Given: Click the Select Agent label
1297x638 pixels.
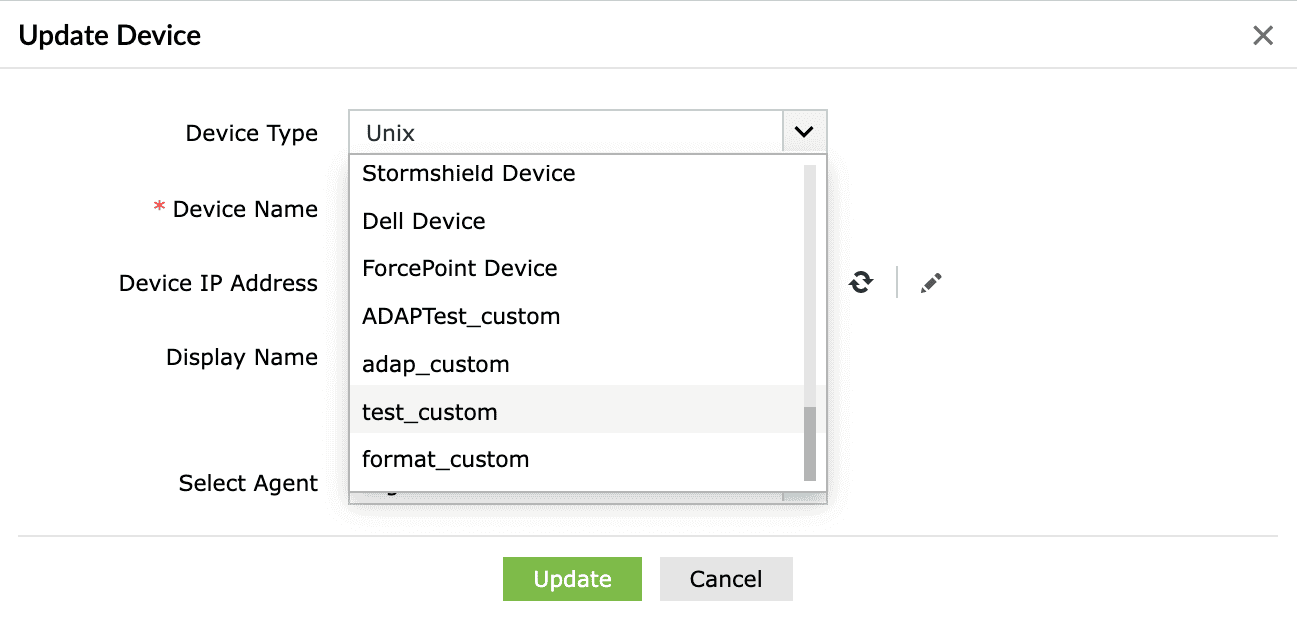Looking at the screenshot, I should pos(248,483).
